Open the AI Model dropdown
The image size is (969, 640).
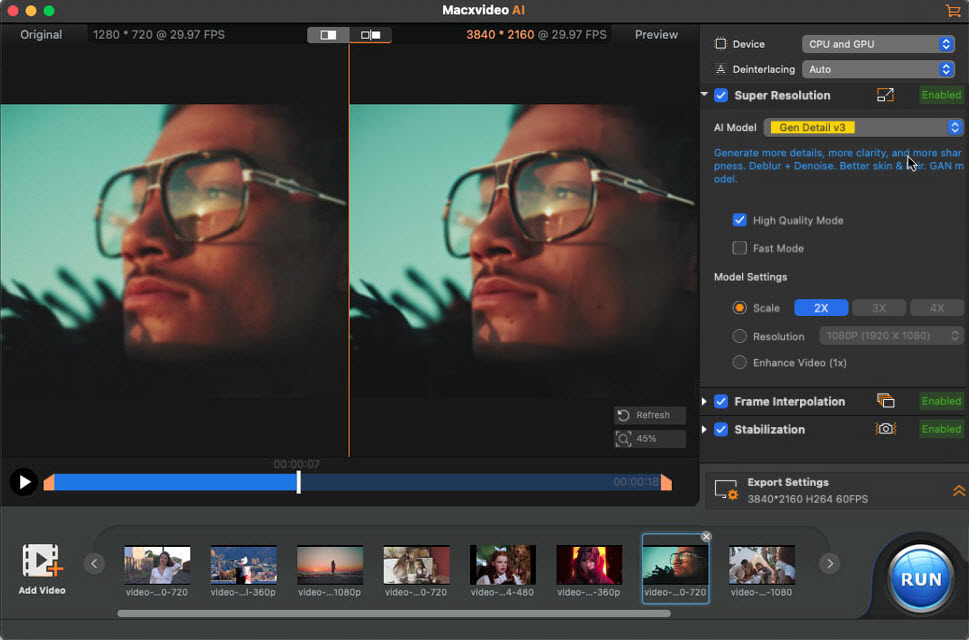click(x=863, y=127)
